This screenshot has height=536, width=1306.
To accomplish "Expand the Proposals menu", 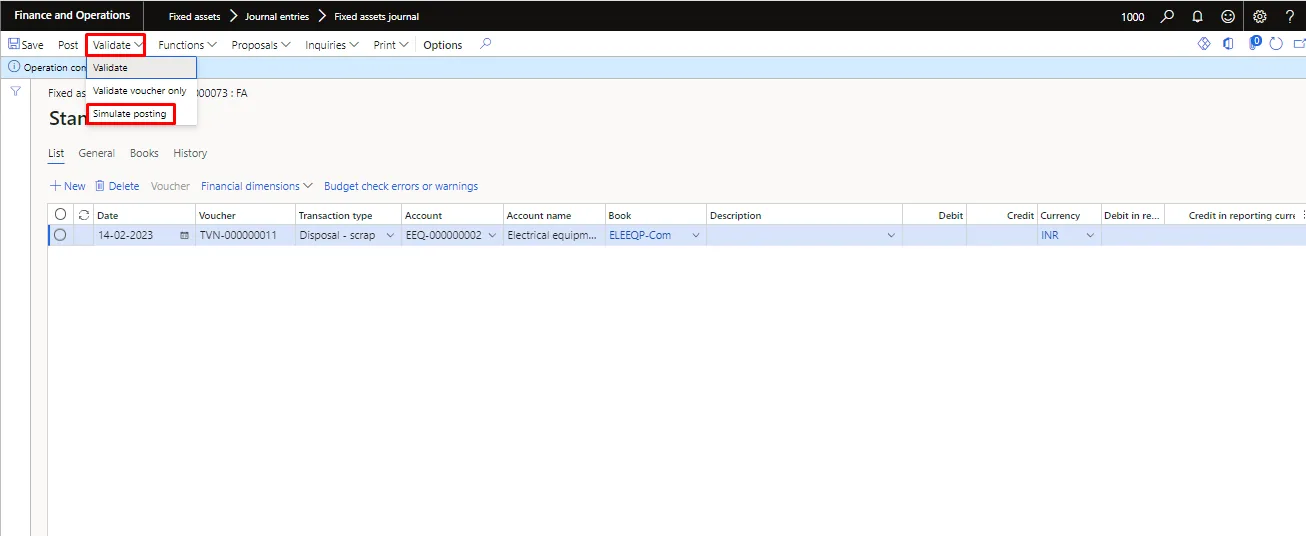I will (x=261, y=45).
